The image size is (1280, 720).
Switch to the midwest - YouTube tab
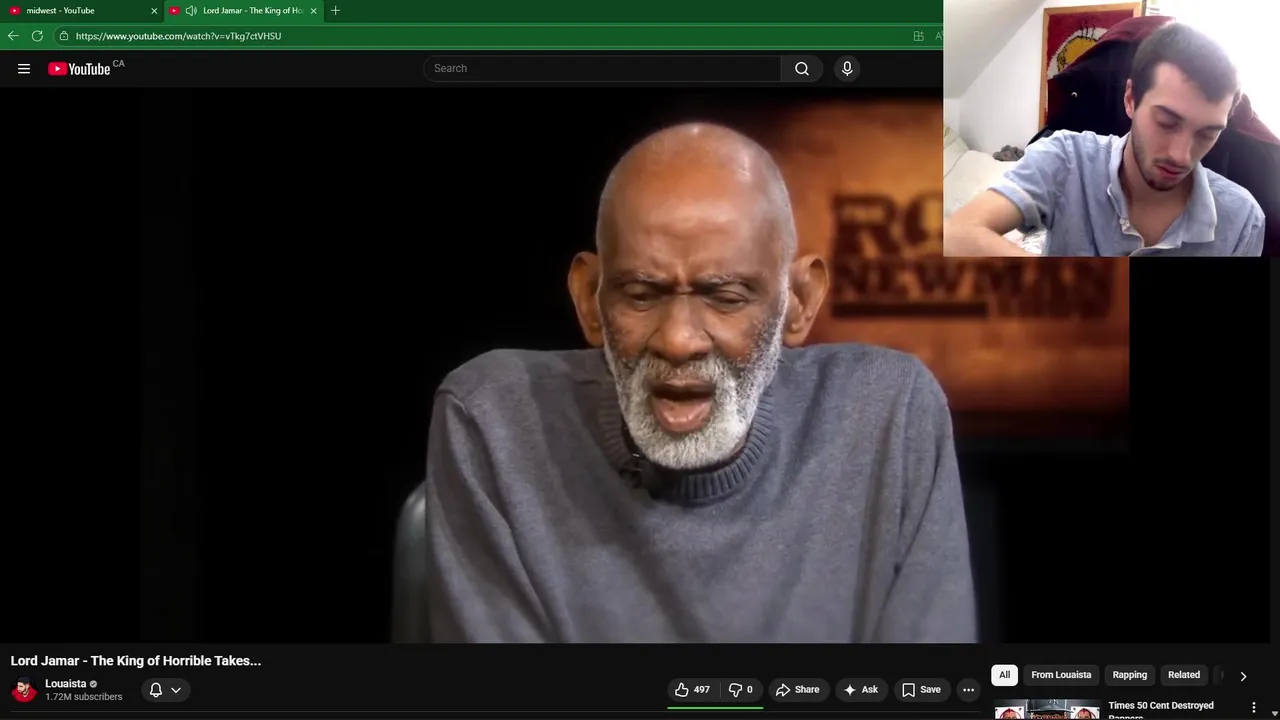[83, 10]
